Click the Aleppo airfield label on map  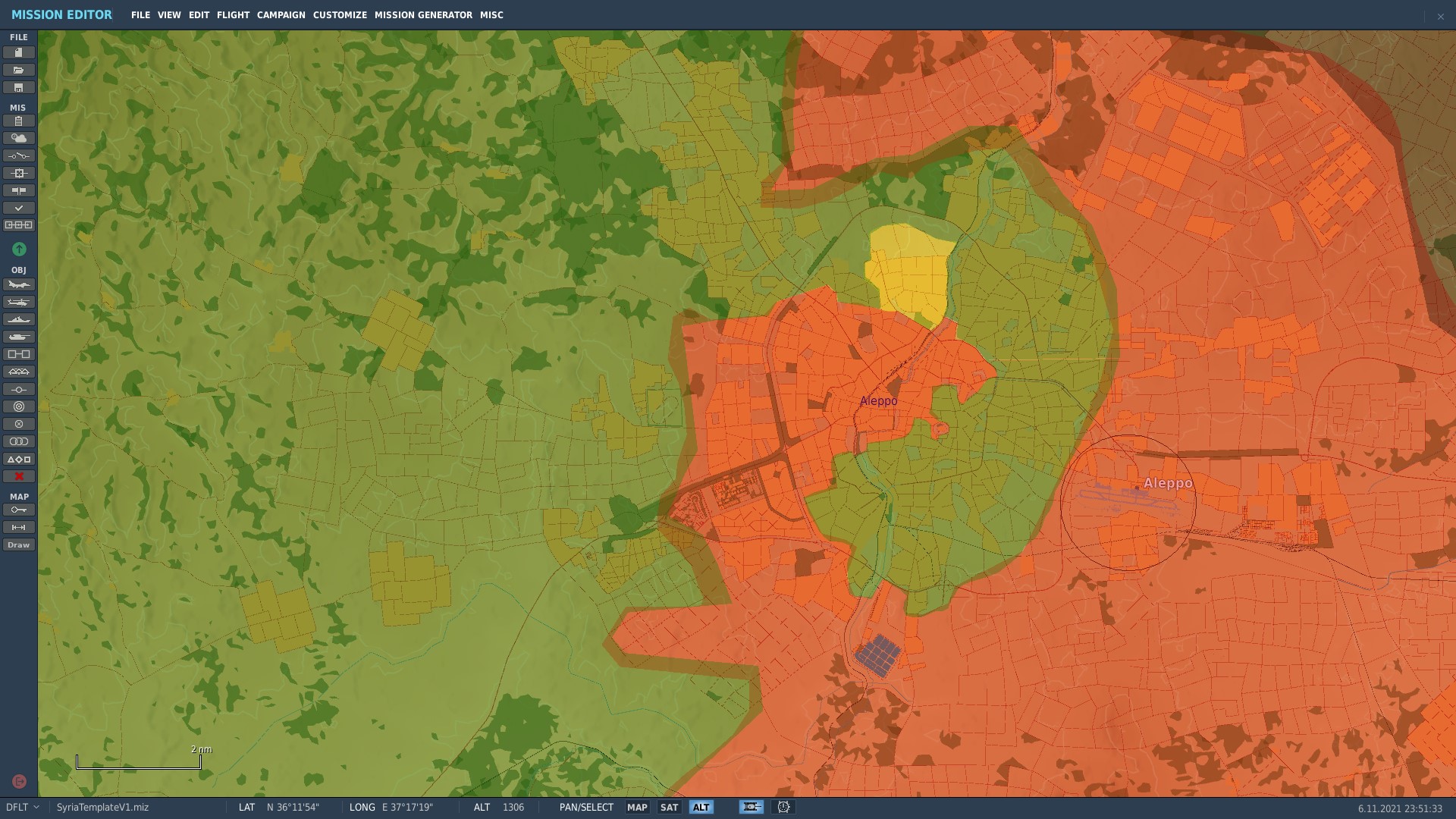pyautogui.click(x=1168, y=483)
